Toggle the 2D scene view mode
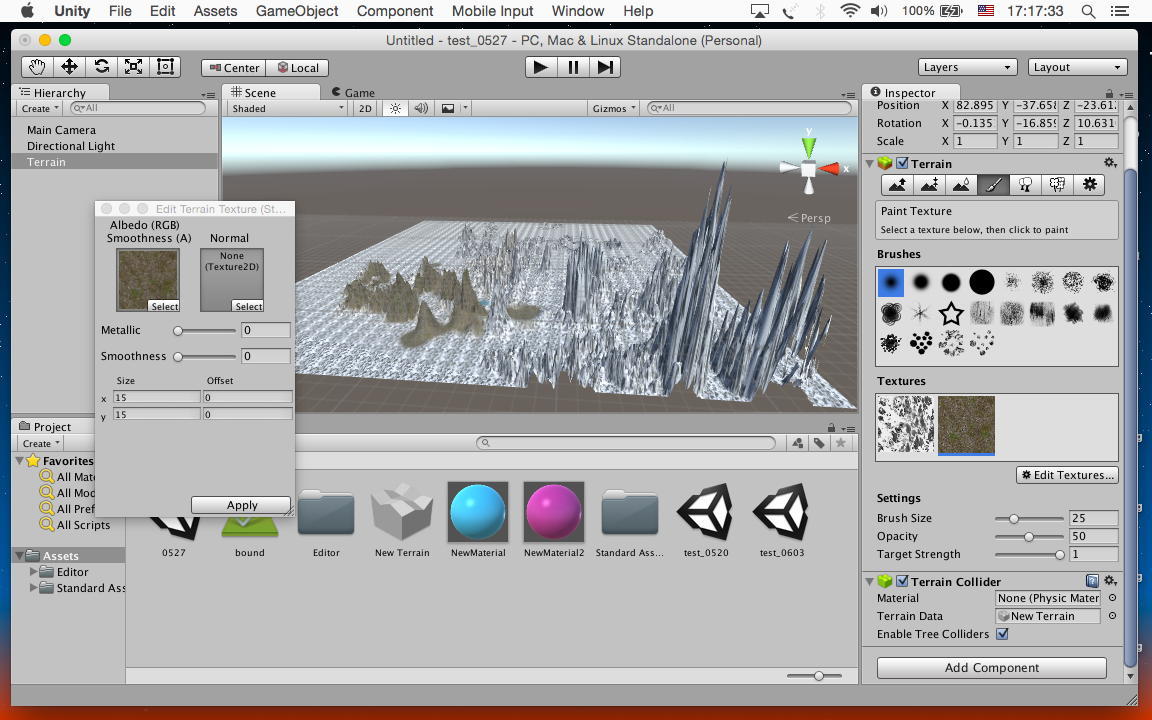The image size is (1152, 720). click(x=365, y=108)
